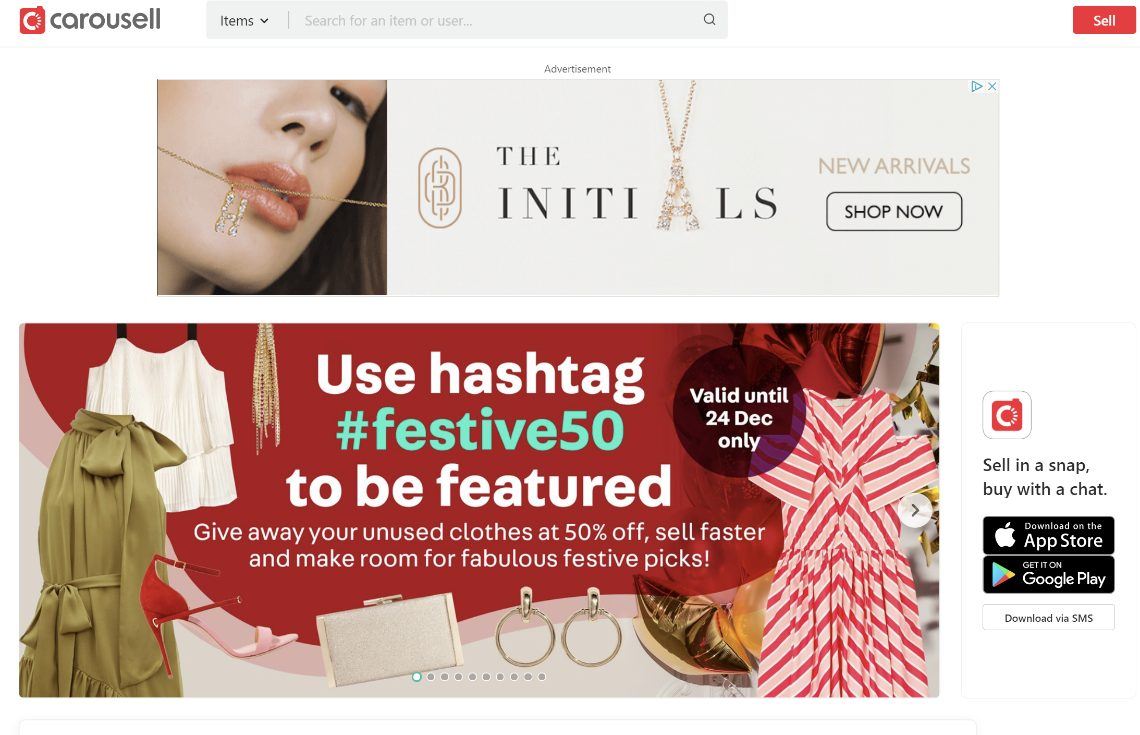The width and height of the screenshot is (1140, 735).
Task: Click the search magnifier icon
Action: 709,20
